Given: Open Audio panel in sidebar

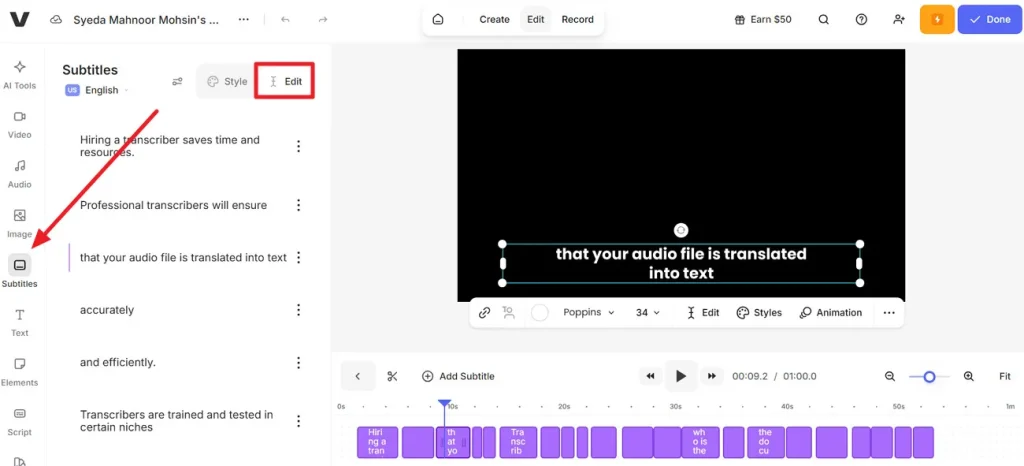Looking at the screenshot, I should click(20, 174).
